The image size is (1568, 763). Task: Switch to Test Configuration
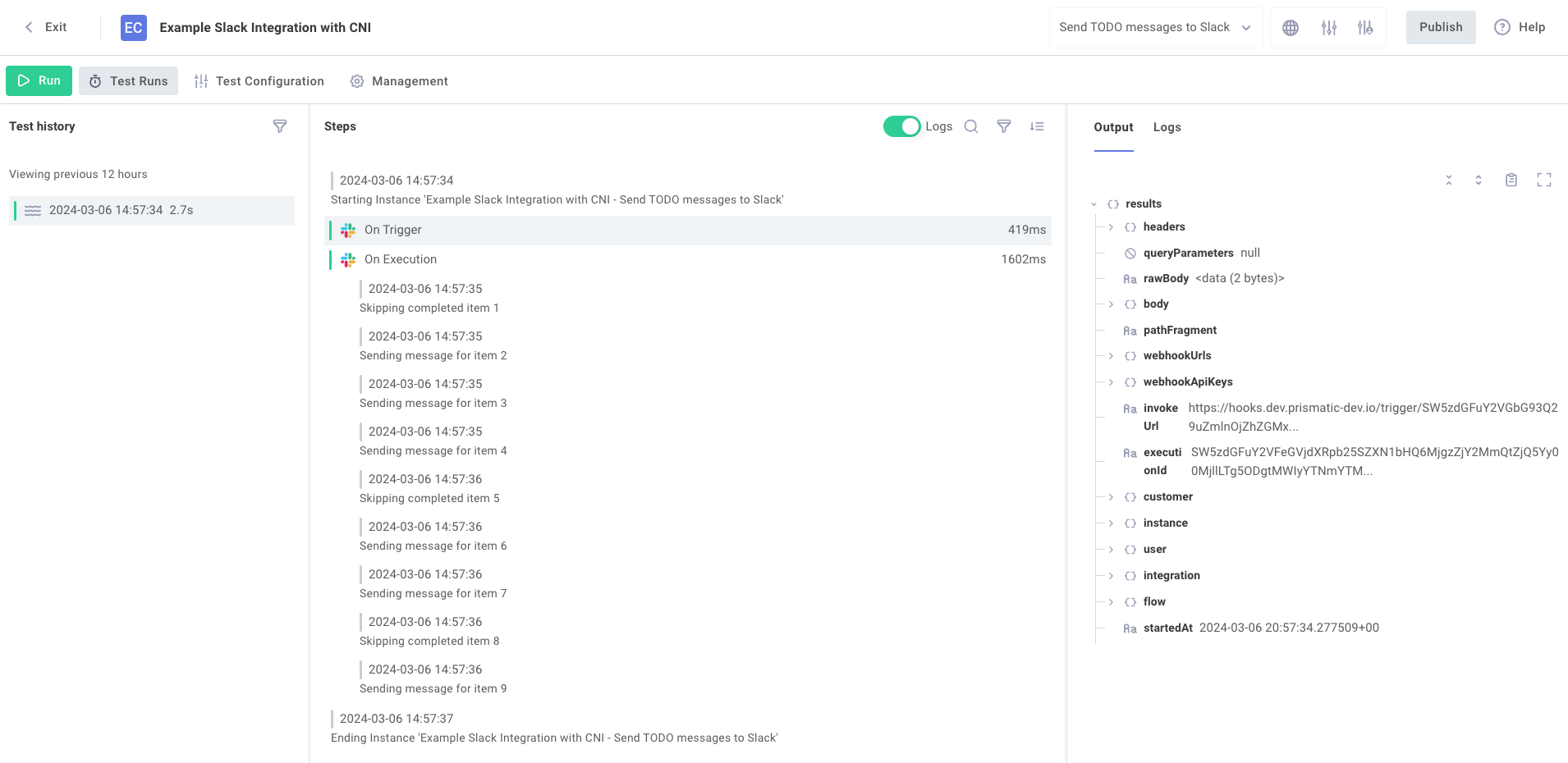pyautogui.click(x=259, y=80)
